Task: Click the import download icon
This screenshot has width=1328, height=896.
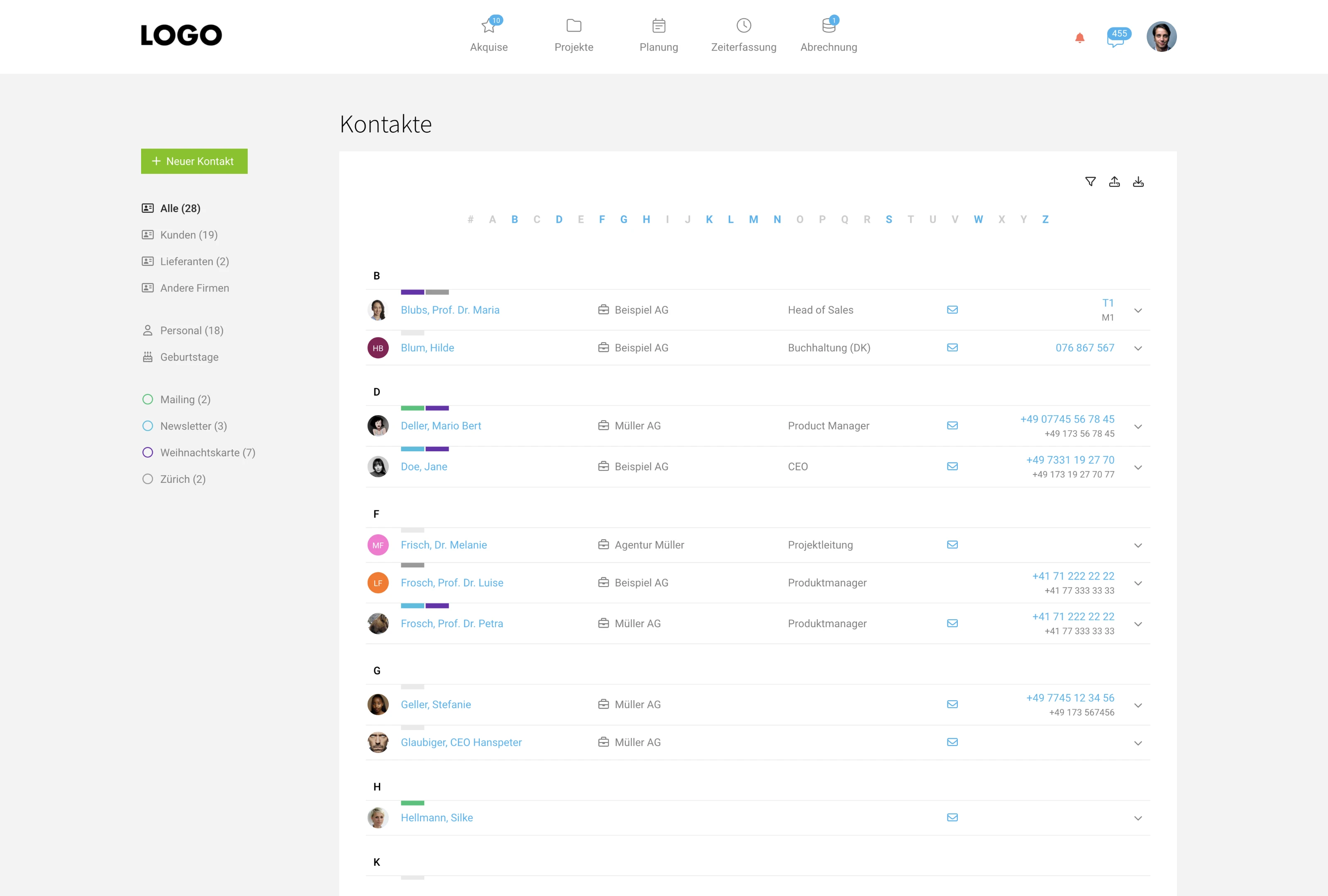Action: coord(1138,182)
